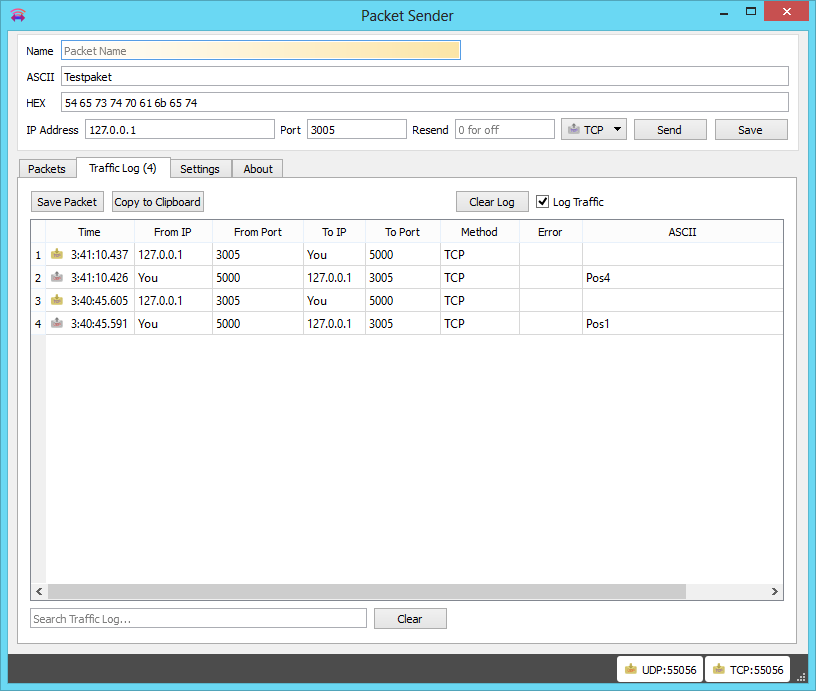
Task: Click the UDP:55056 status button
Action: 660,669
